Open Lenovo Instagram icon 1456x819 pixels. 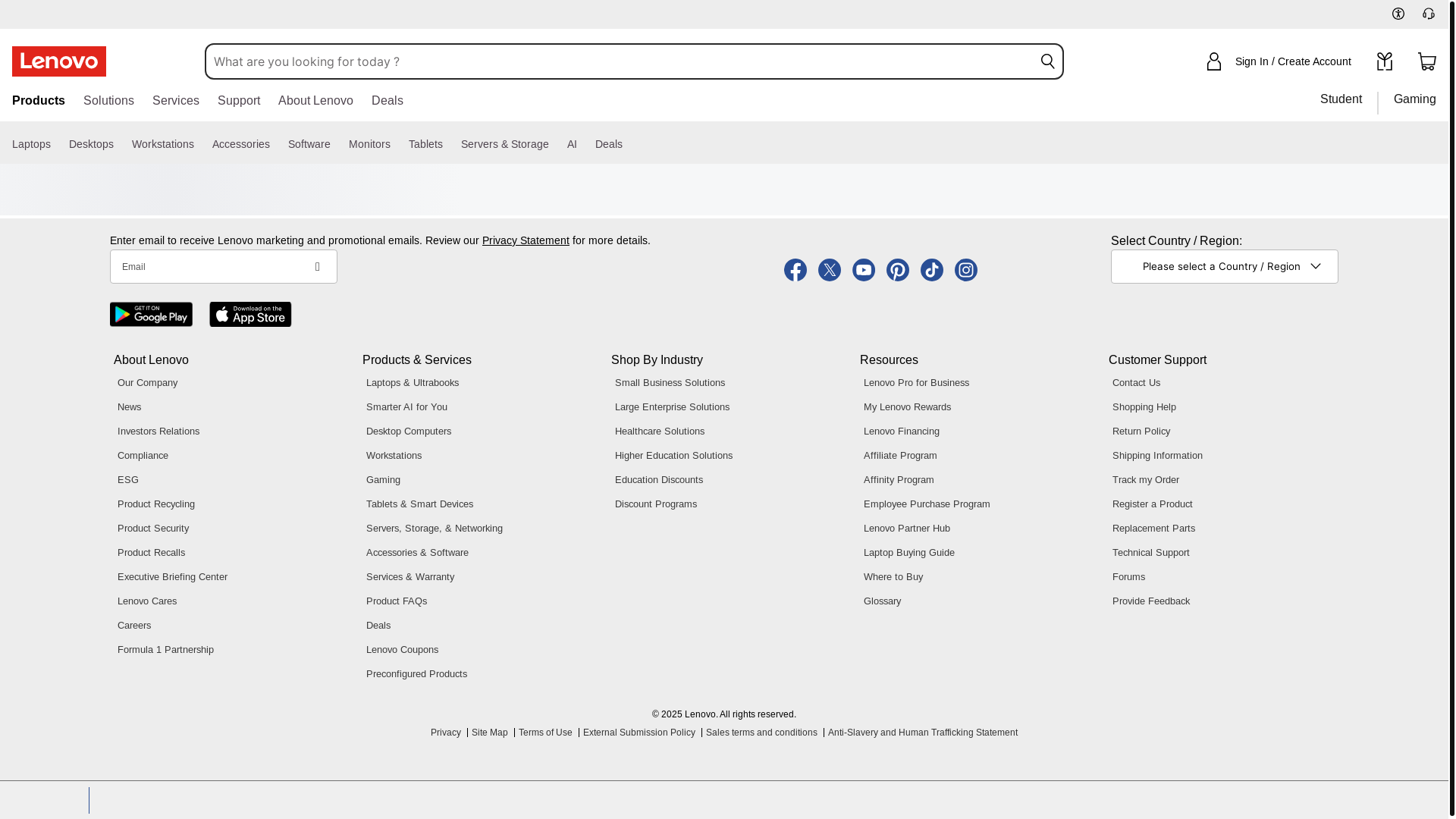click(x=966, y=270)
